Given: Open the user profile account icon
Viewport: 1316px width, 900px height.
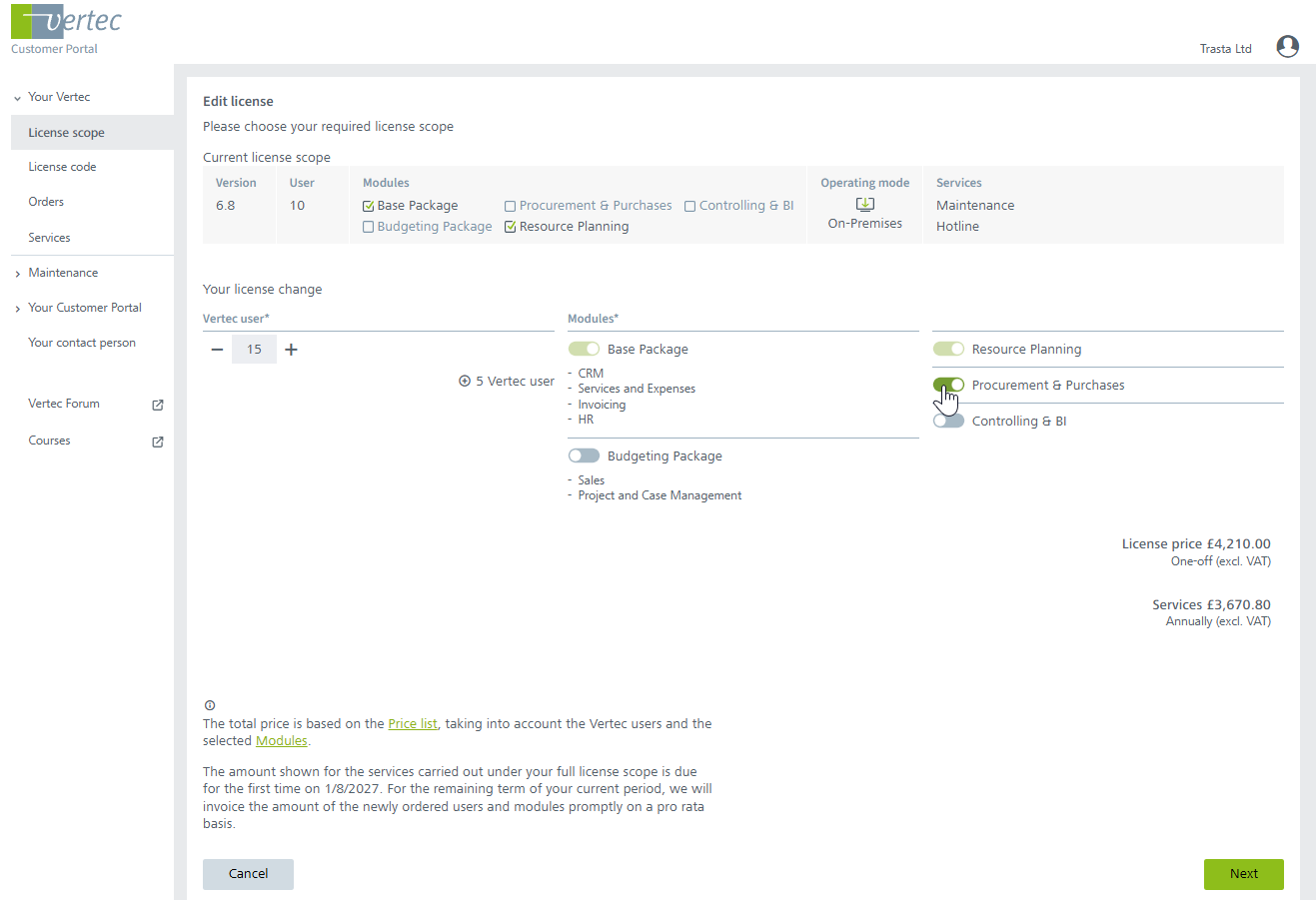Looking at the screenshot, I should [1287, 47].
